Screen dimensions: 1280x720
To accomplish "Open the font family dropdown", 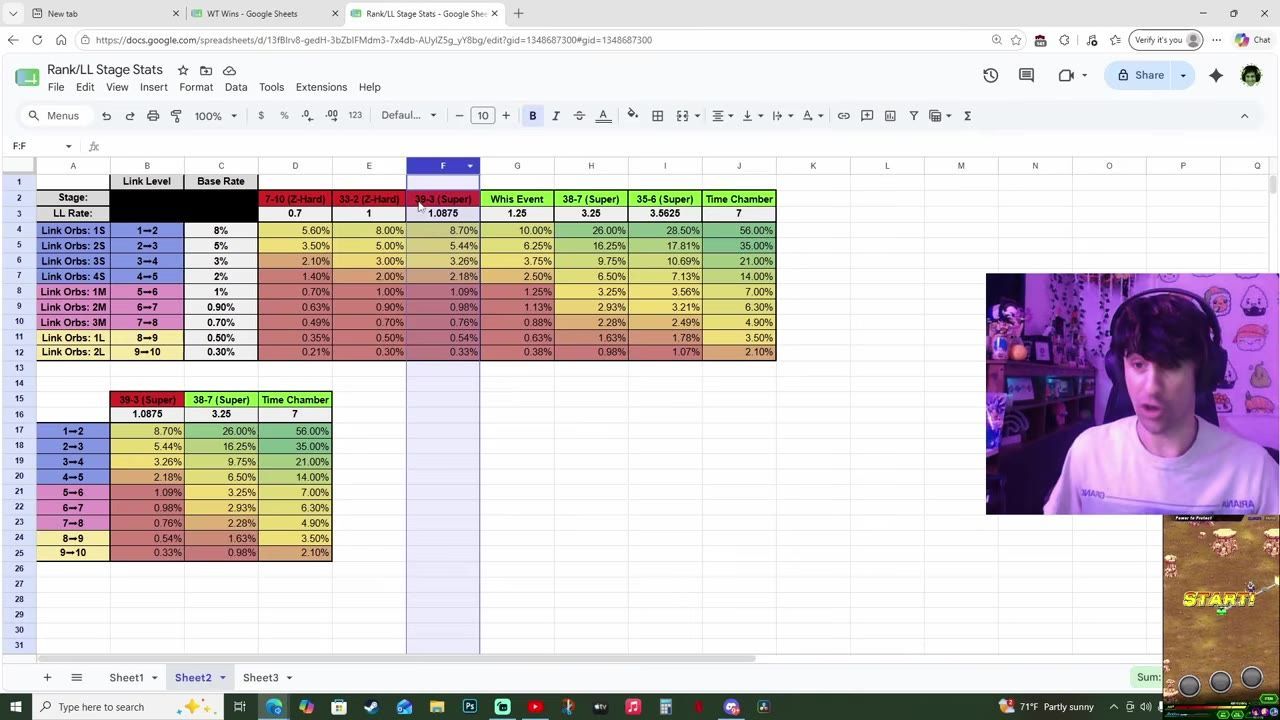I will click(x=408, y=116).
